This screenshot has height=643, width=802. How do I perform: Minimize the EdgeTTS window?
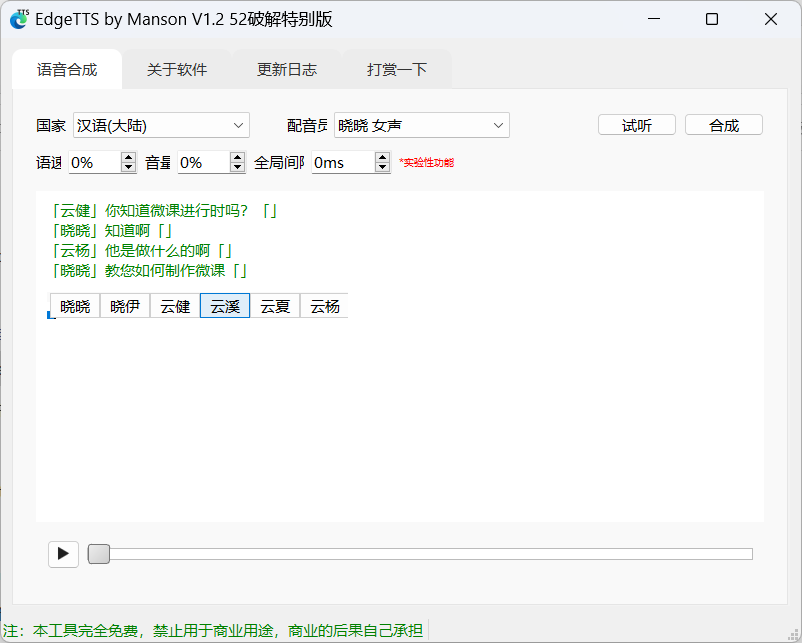coord(654,19)
